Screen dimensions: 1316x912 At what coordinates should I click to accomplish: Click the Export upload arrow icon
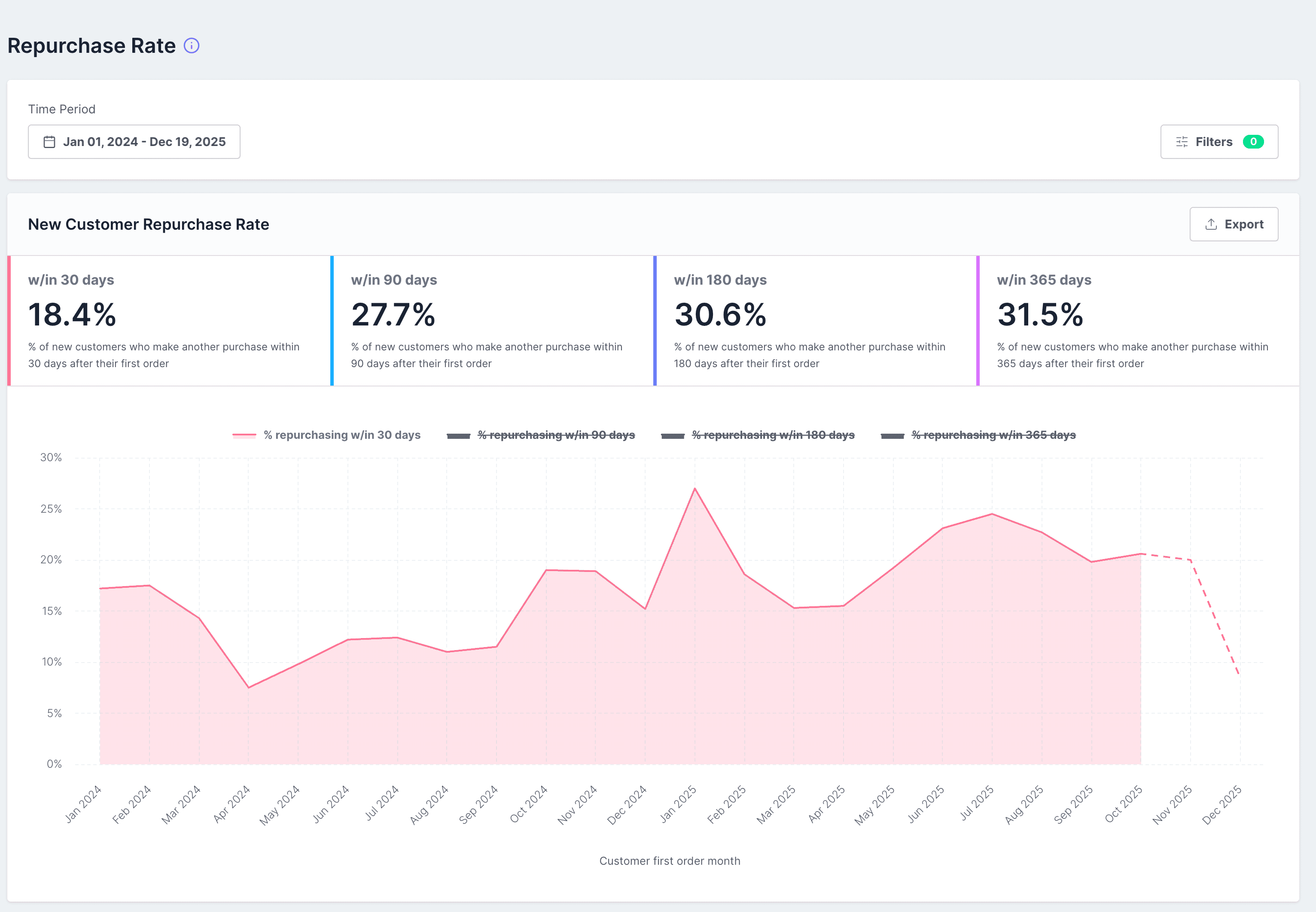(1211, 224)
